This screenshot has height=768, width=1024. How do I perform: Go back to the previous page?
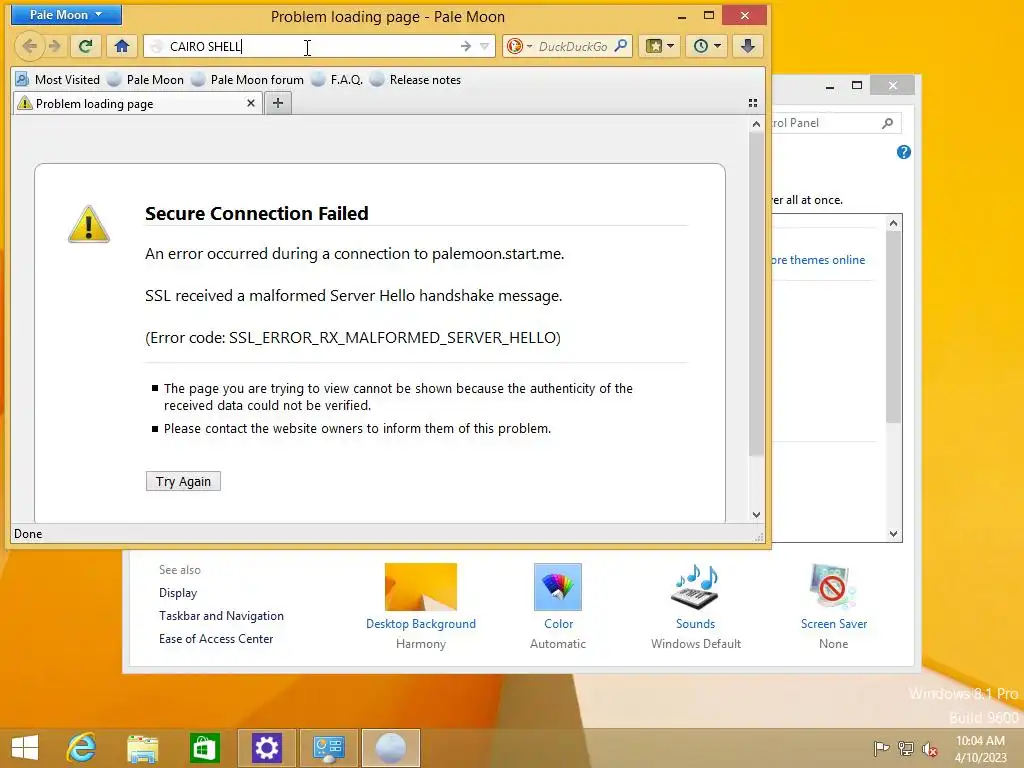[29, 46]
